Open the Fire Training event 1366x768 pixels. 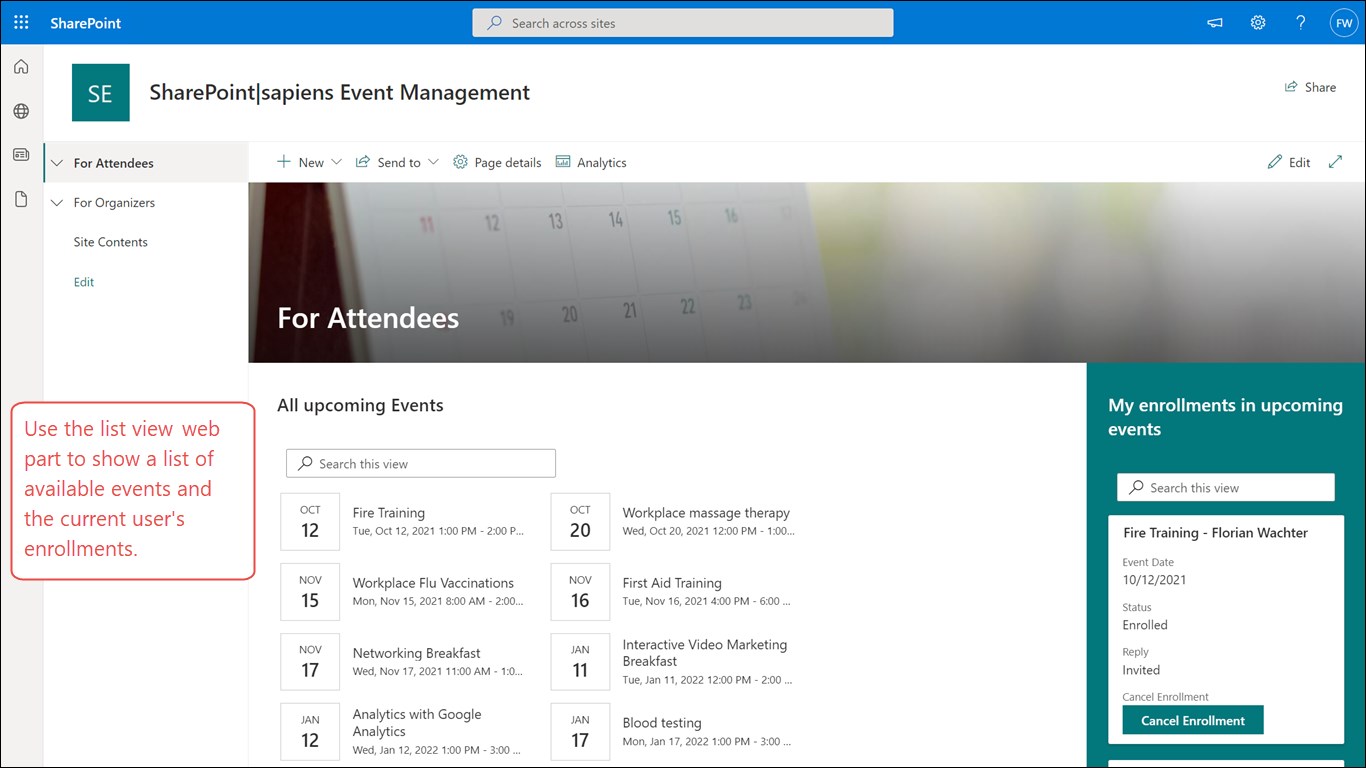coord(389,513)
